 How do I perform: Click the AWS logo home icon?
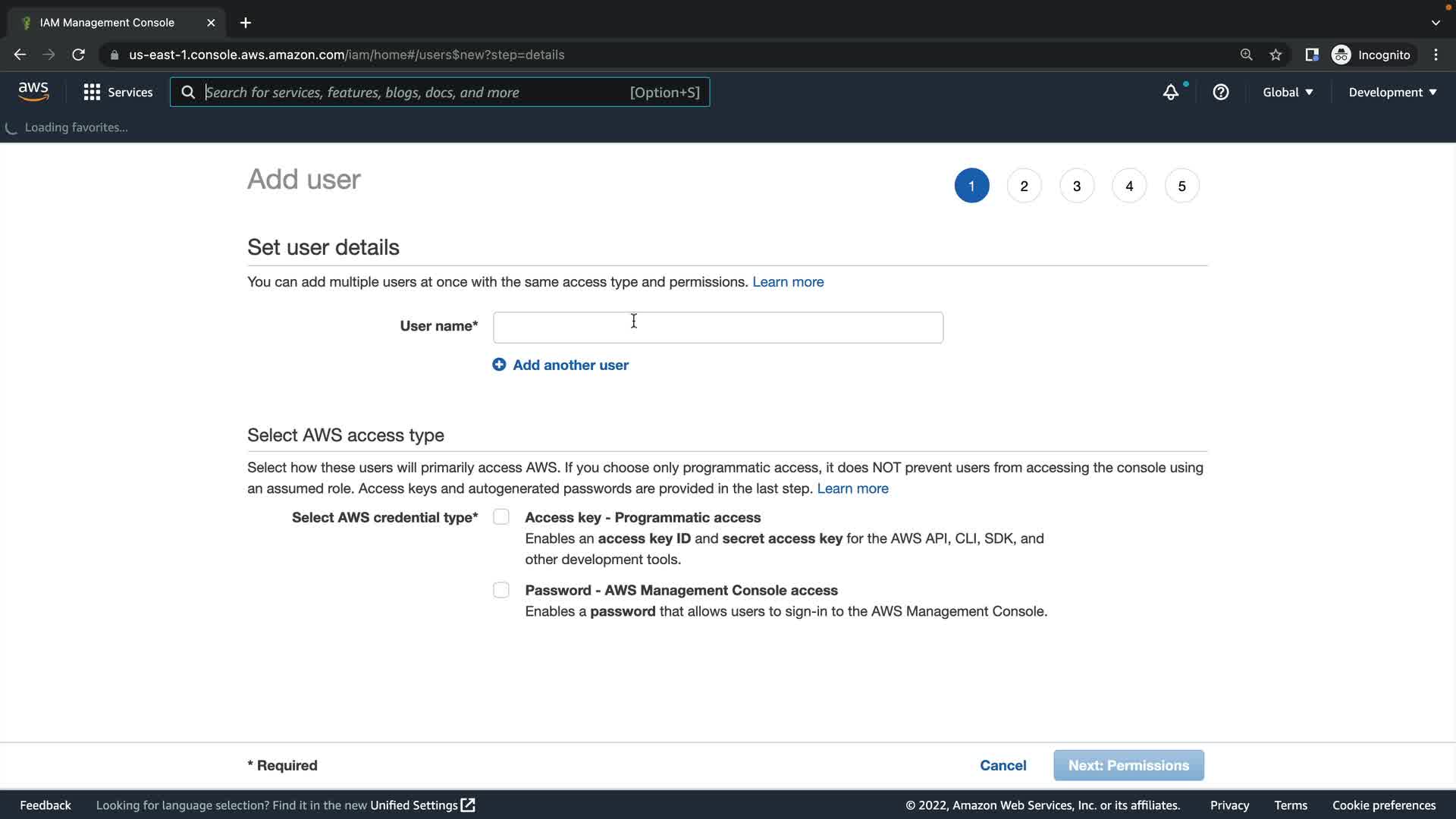click(x=33, y=92)
